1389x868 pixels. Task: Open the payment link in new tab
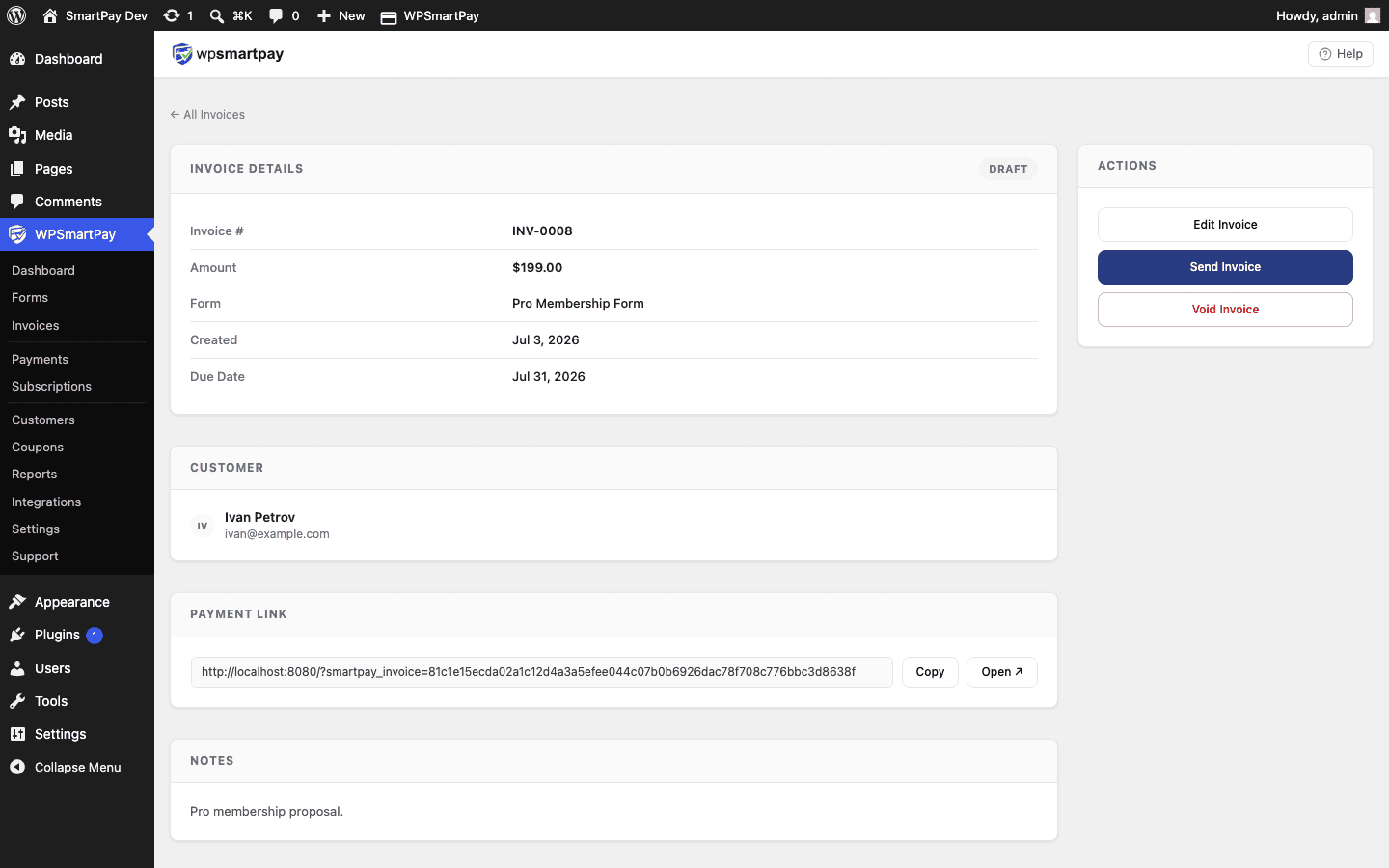pyautogui.click(x=1001, y=672)
